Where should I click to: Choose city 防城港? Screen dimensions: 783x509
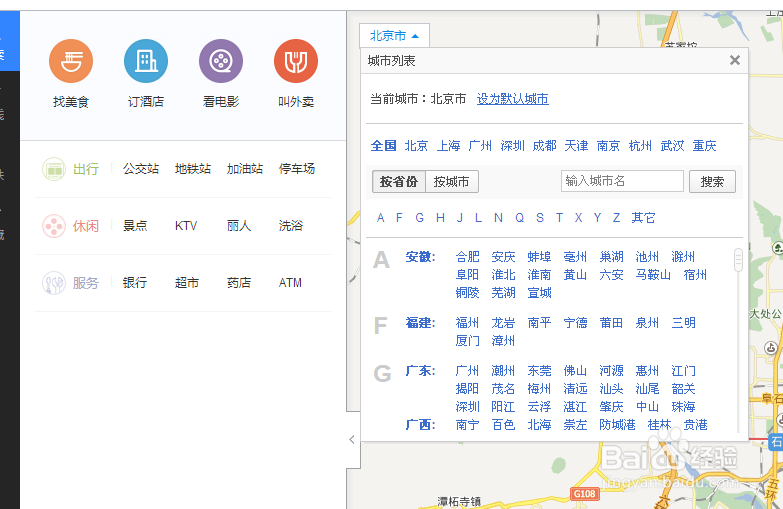click(x=617, y=425)
